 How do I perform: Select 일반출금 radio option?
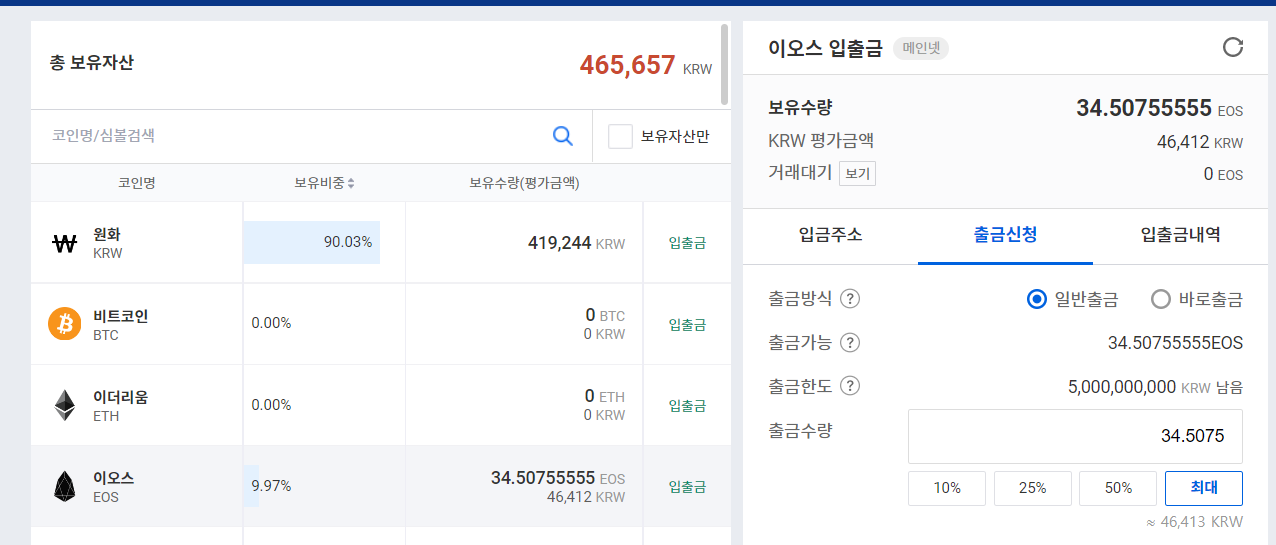pos(1037,299)
